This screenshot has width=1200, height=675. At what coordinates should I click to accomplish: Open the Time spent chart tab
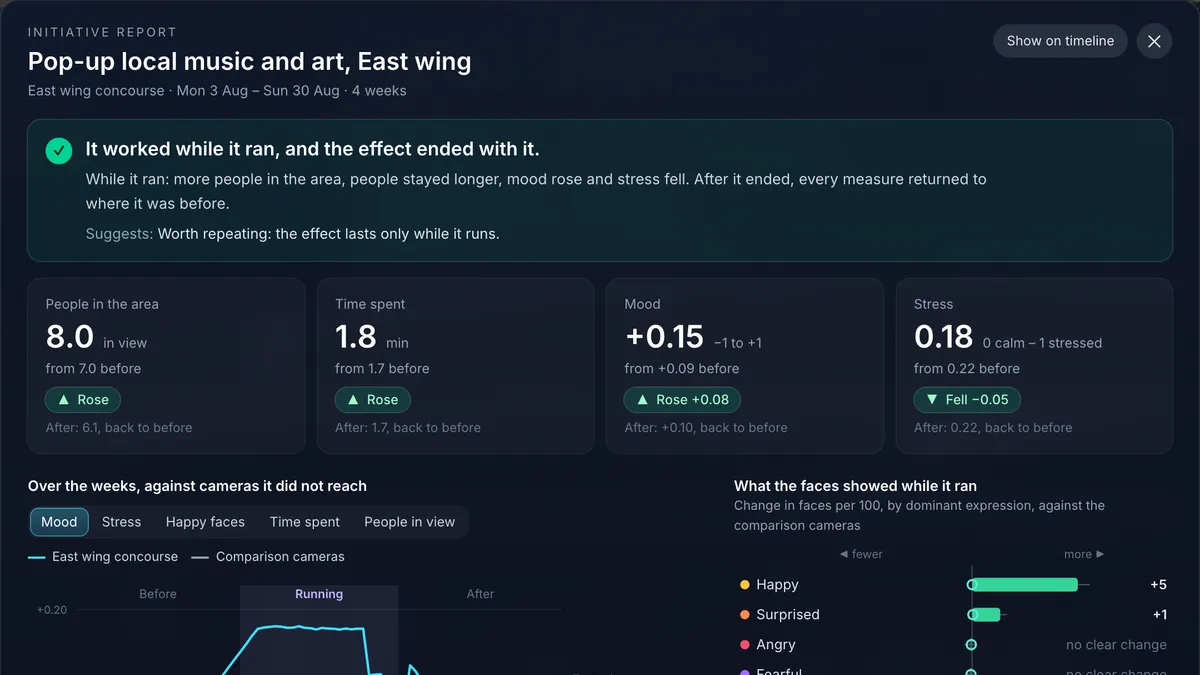pos(305,522)
